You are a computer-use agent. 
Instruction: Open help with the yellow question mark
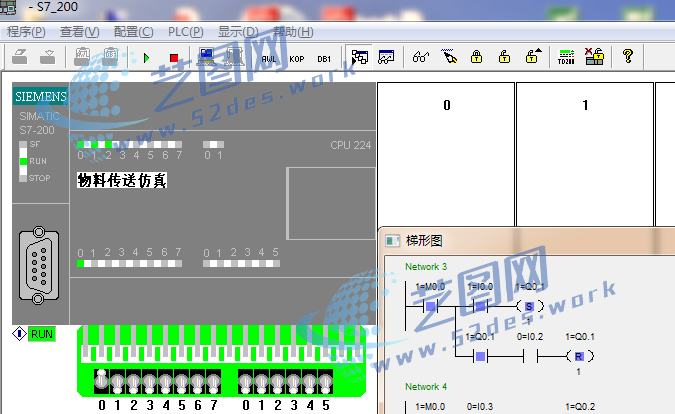coord(628,56)
